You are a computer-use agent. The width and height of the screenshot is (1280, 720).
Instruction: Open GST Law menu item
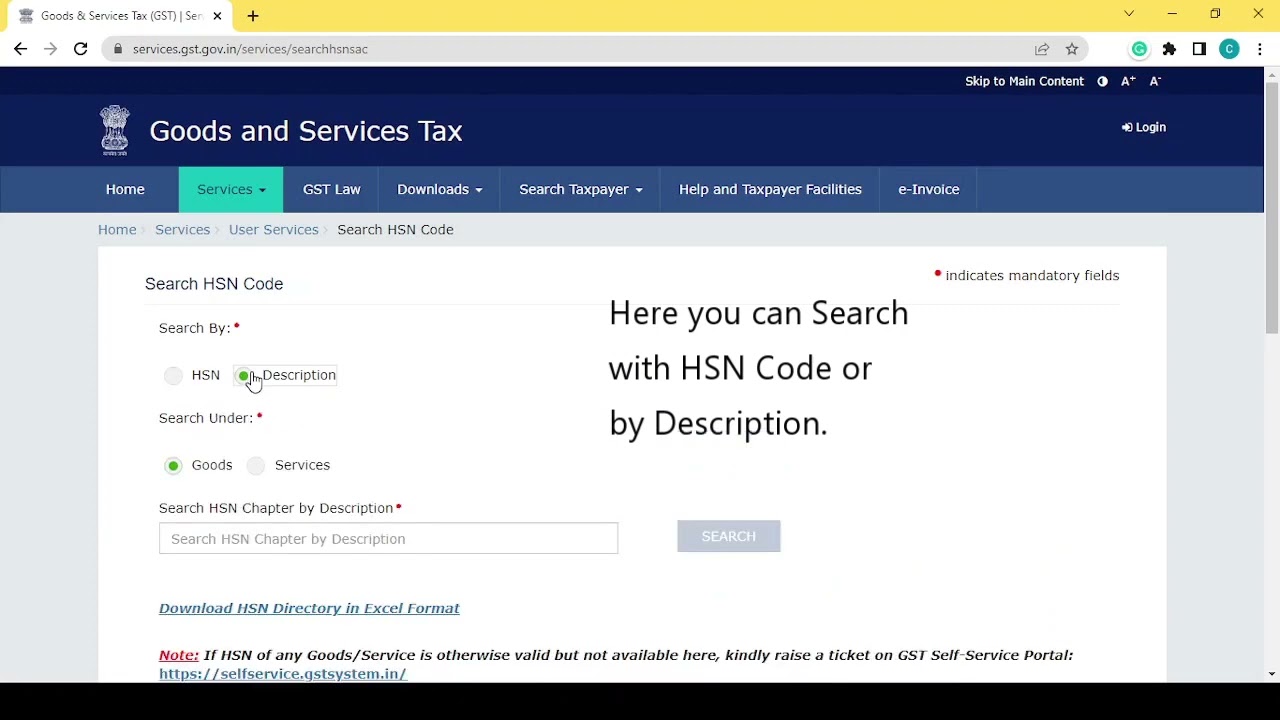click(332, 189)
